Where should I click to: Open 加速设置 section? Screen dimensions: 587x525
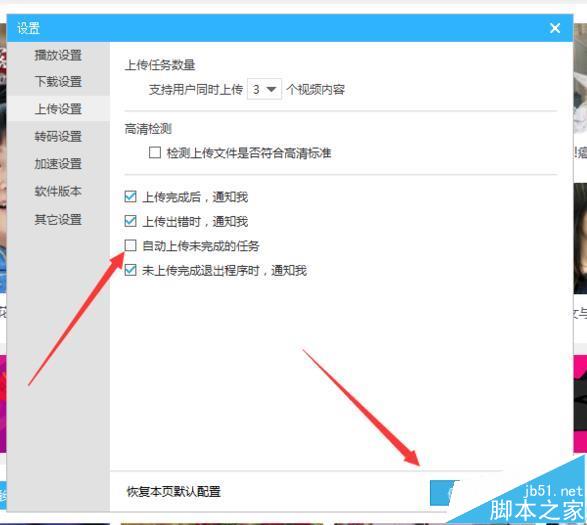click(58, 163)
